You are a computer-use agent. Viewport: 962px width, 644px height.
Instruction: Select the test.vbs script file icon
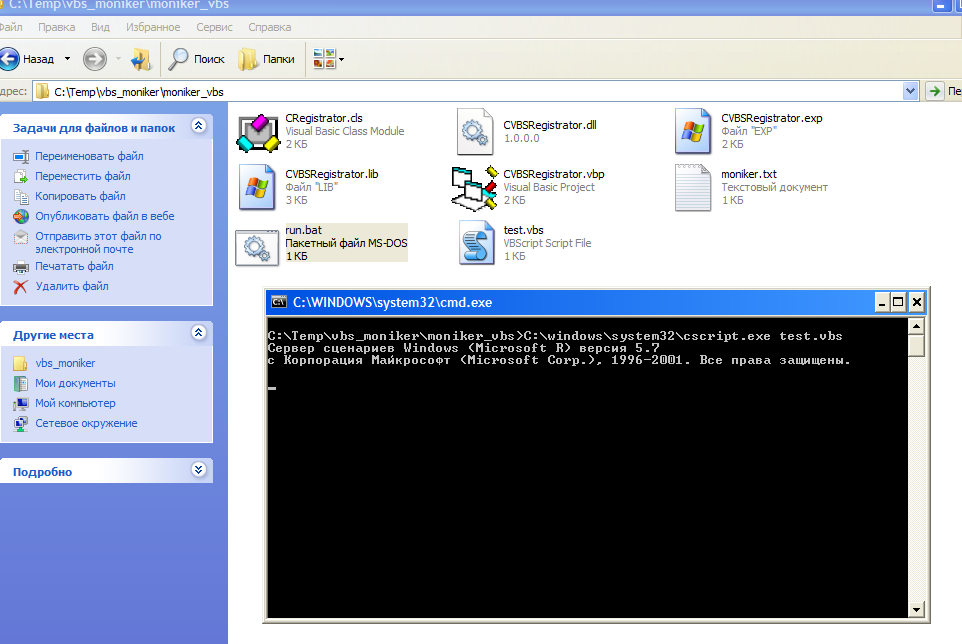tap(477, 243)
